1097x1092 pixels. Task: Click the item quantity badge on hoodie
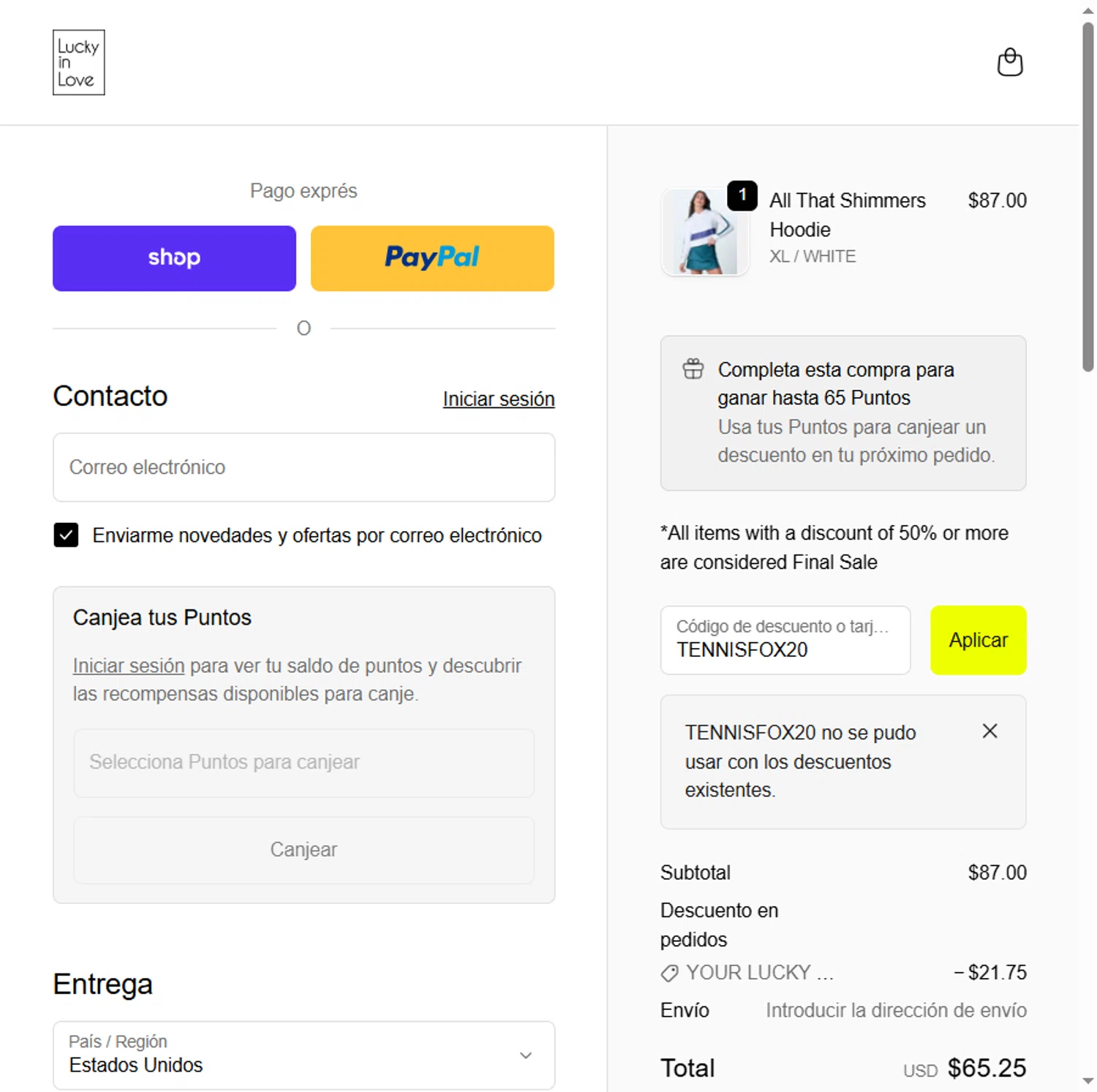742,195
